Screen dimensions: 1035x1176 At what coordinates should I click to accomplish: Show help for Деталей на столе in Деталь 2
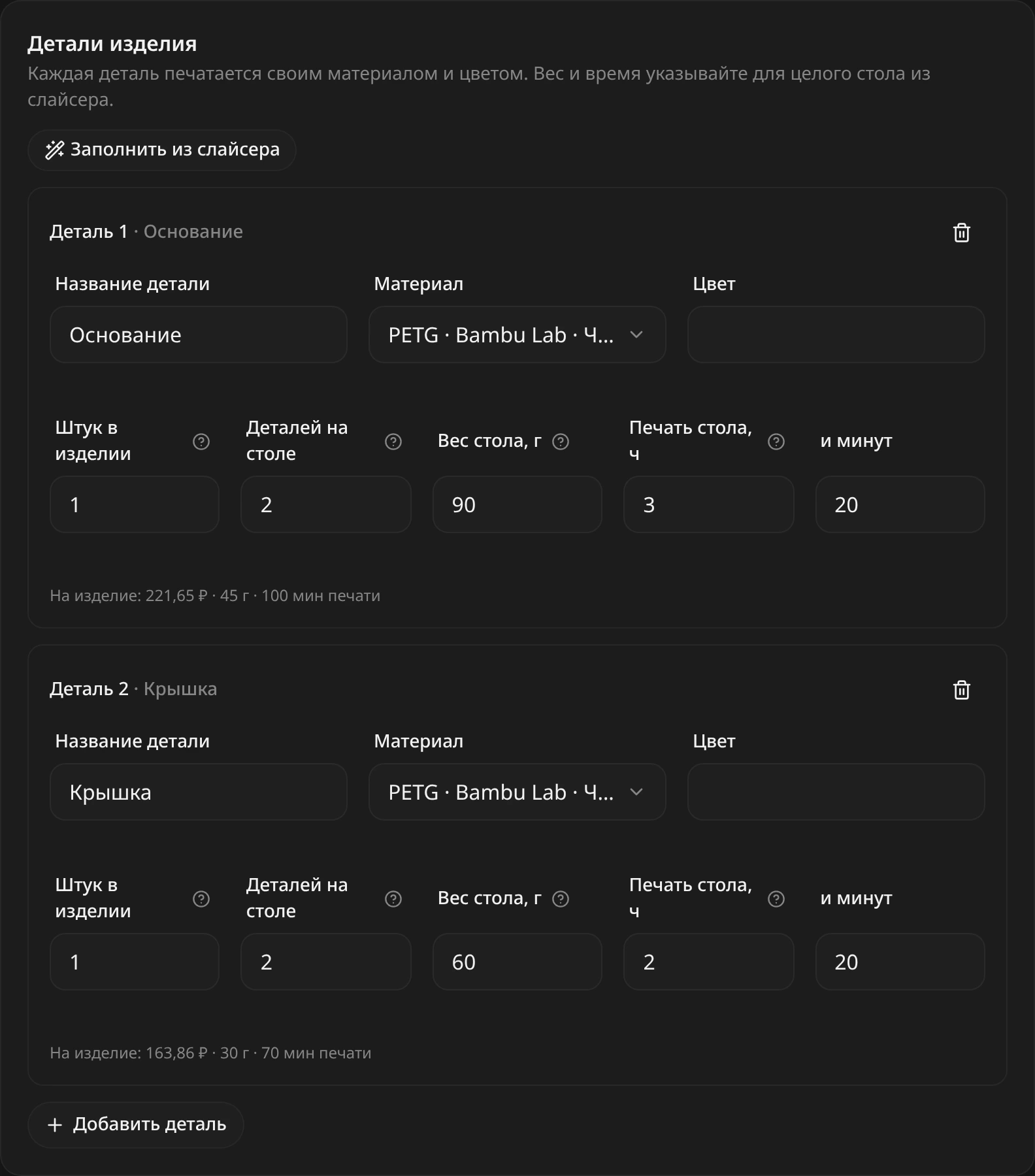click(393, 899)
